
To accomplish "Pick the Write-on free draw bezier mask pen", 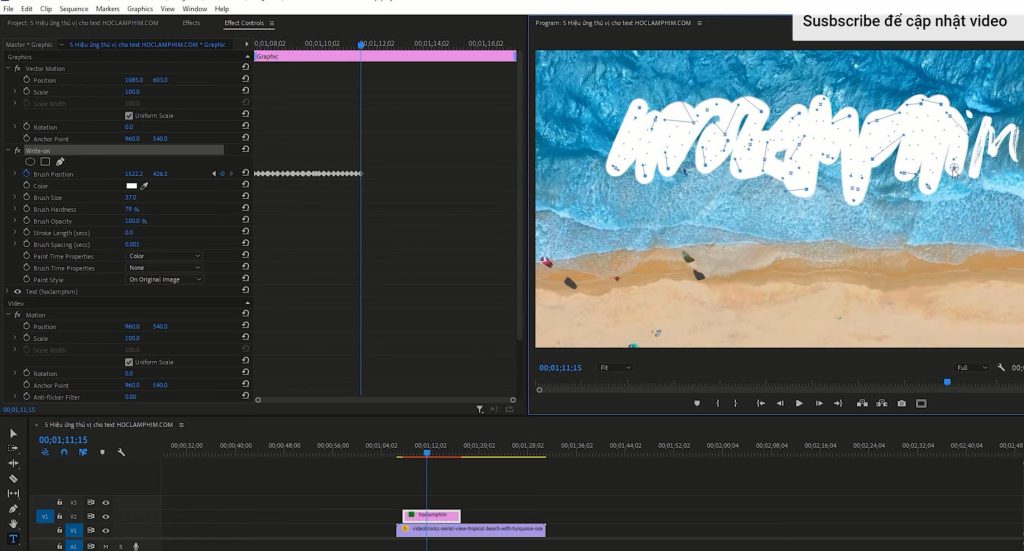I will coord(60,162).
